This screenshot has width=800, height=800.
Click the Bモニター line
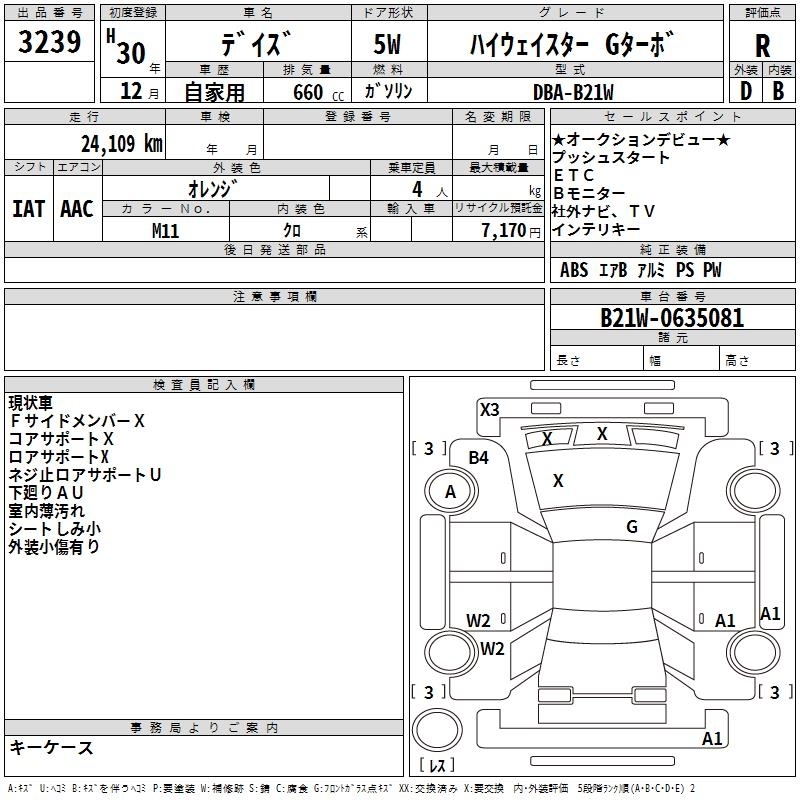click(589, 193)
